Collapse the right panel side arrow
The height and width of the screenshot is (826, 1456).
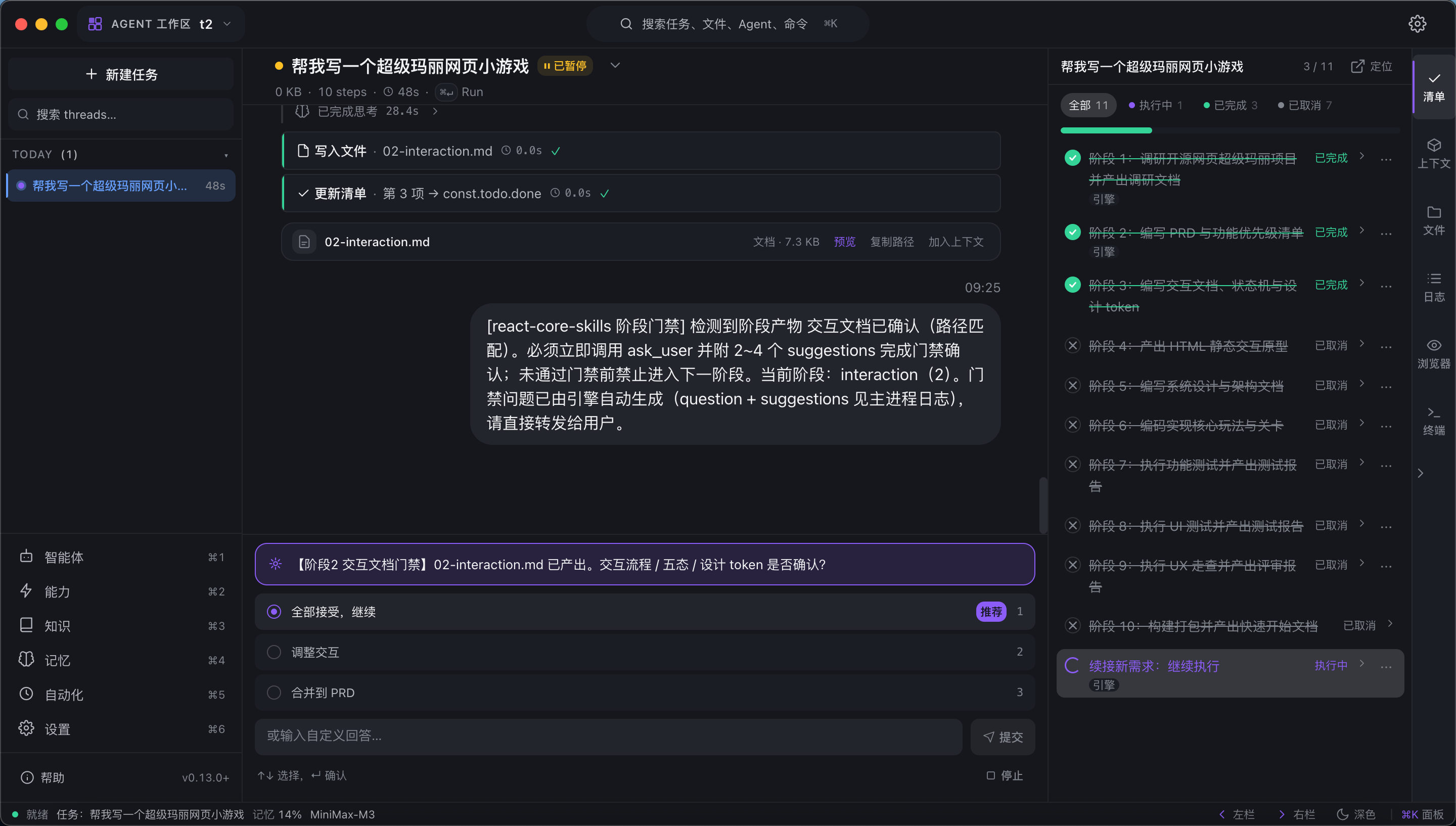[x=1420, y=473]
